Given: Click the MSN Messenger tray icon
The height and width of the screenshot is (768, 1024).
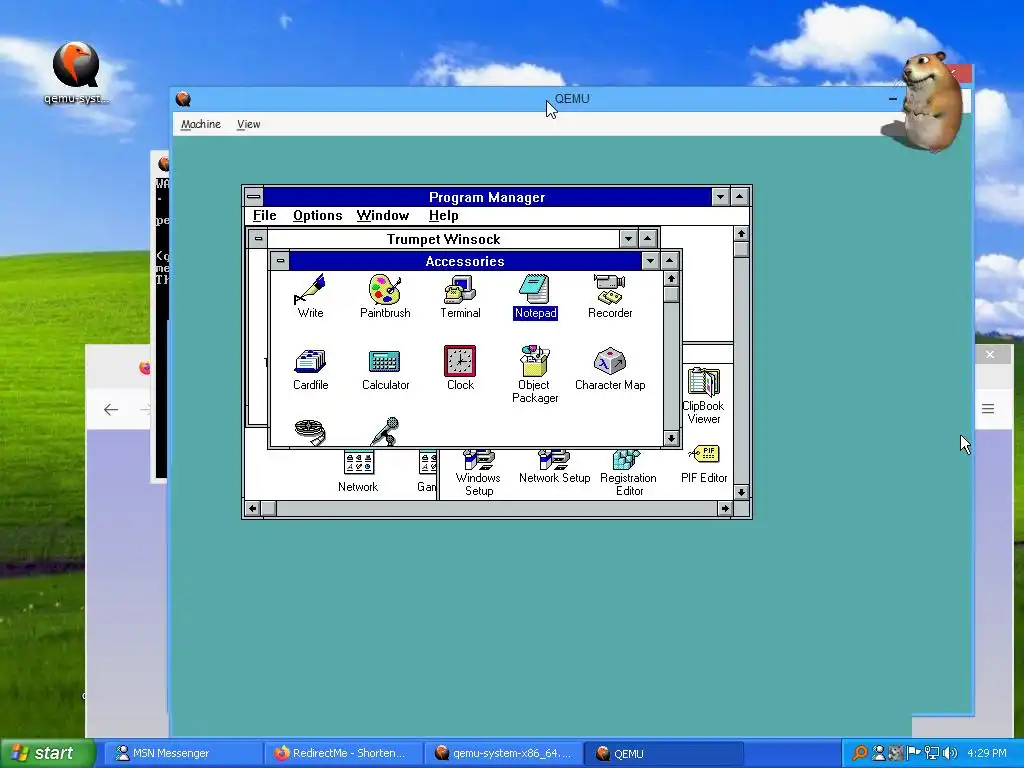Looking at the screenshot, I should [879, 753].
